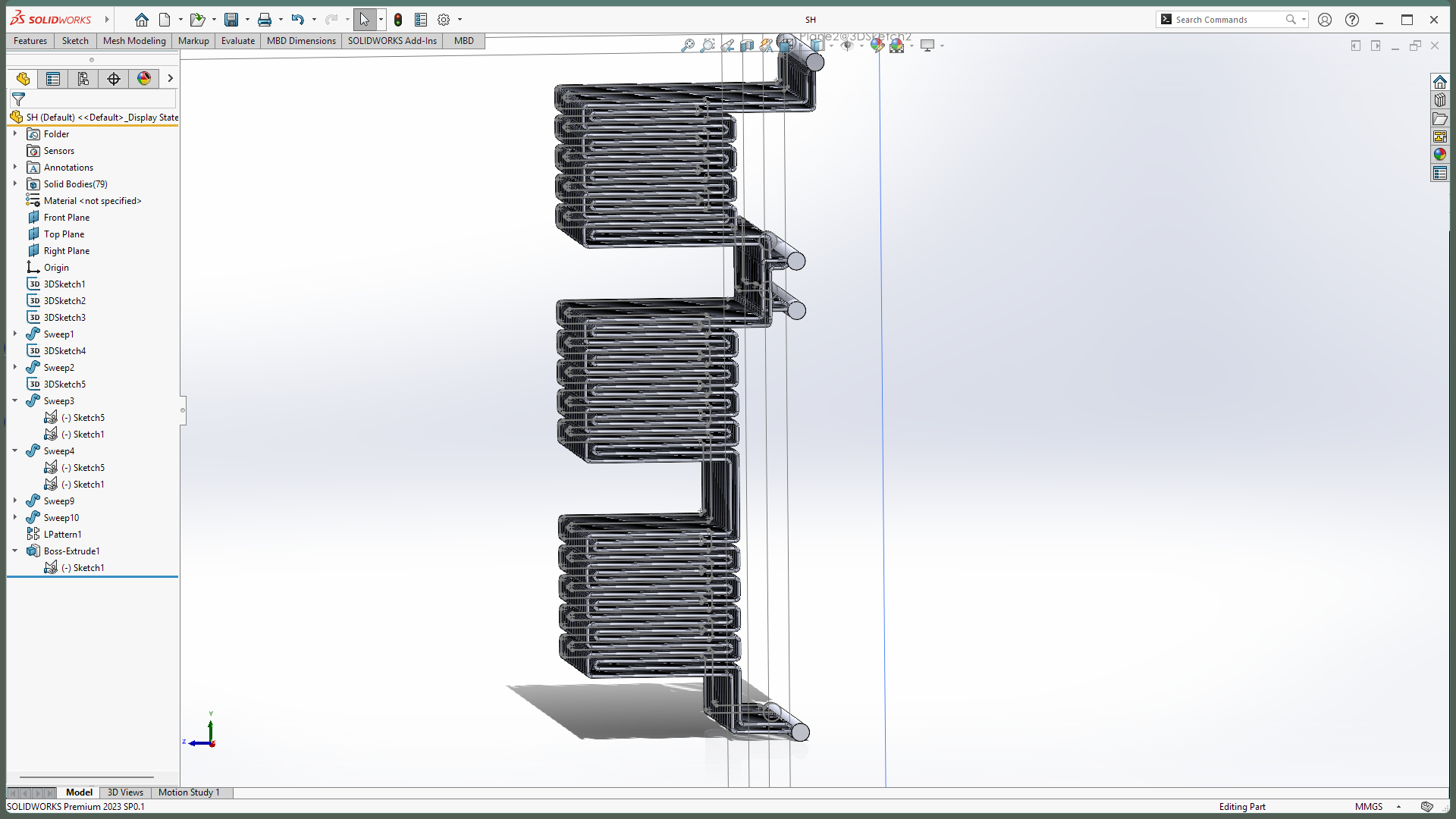
Task: Click the Search Commands input field
Action: point(1228,20)
